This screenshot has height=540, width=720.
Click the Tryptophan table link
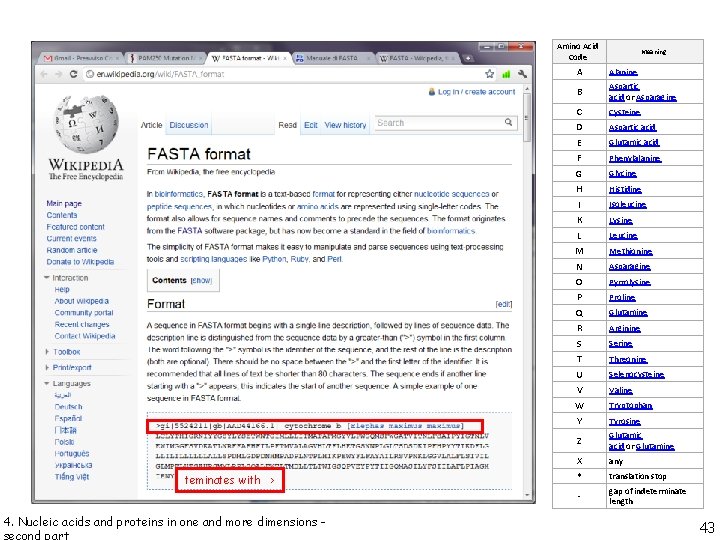630,405
